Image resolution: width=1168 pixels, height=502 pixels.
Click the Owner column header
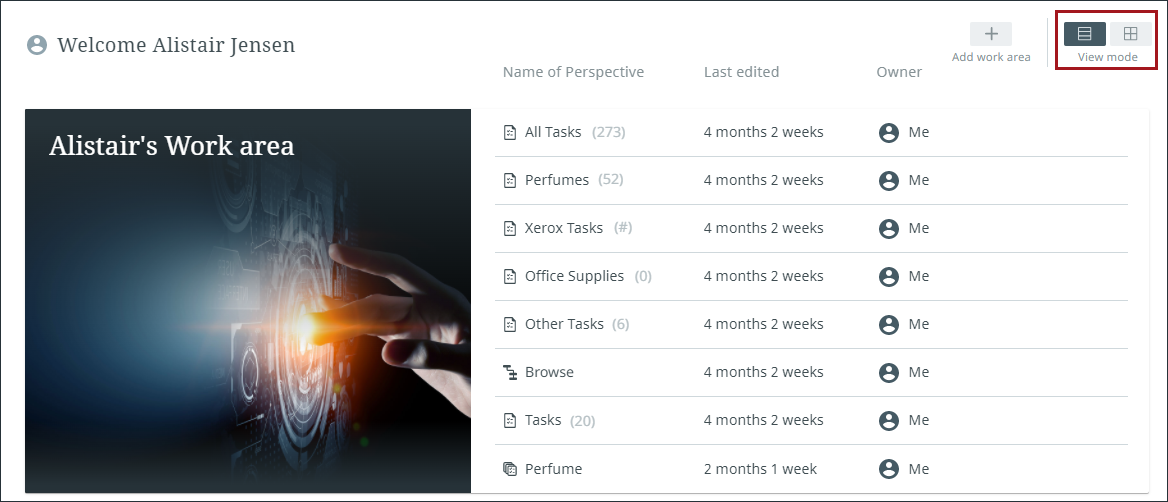[899, 72]
